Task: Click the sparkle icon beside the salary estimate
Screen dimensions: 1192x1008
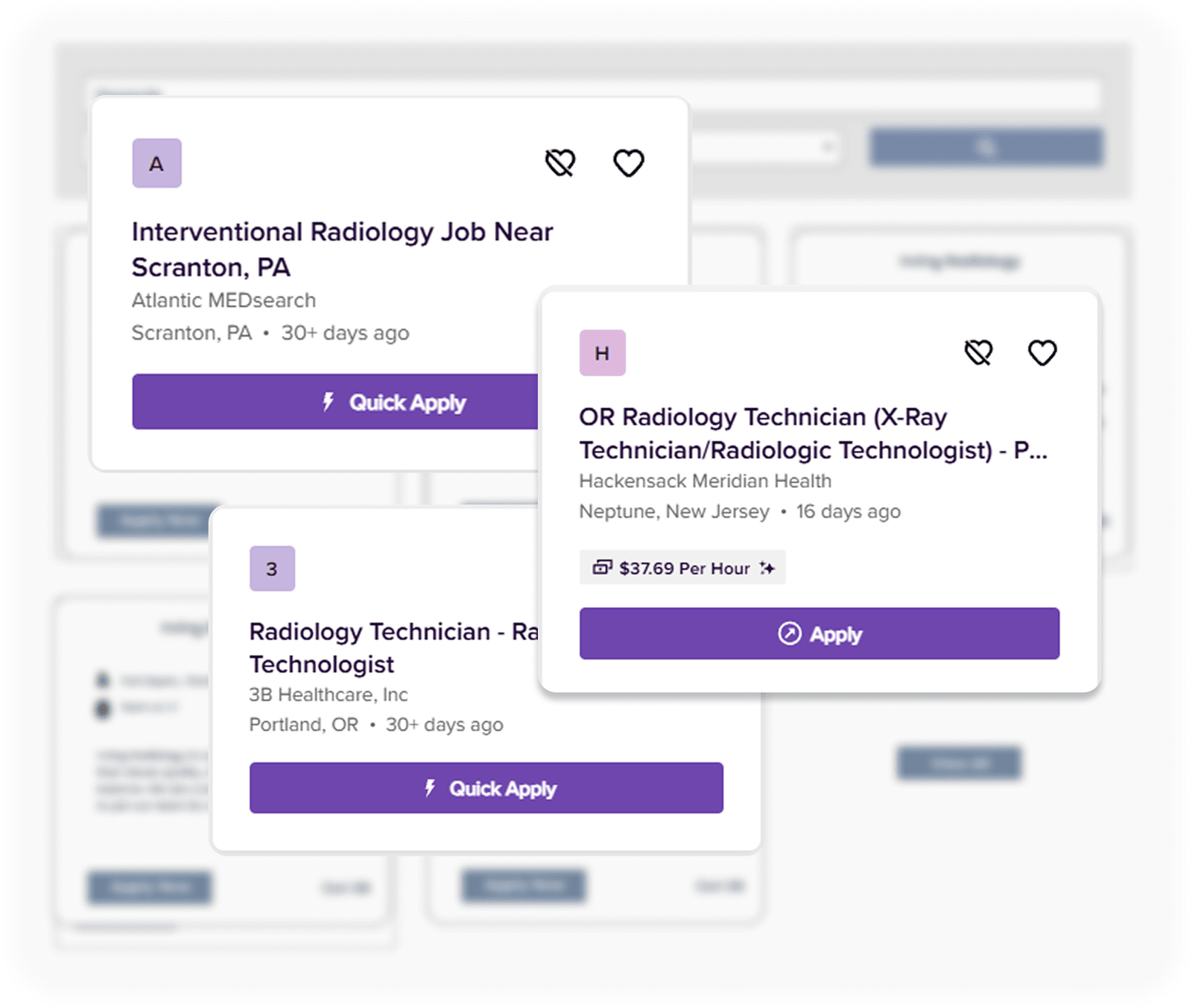Action: (x=767, y=568)
